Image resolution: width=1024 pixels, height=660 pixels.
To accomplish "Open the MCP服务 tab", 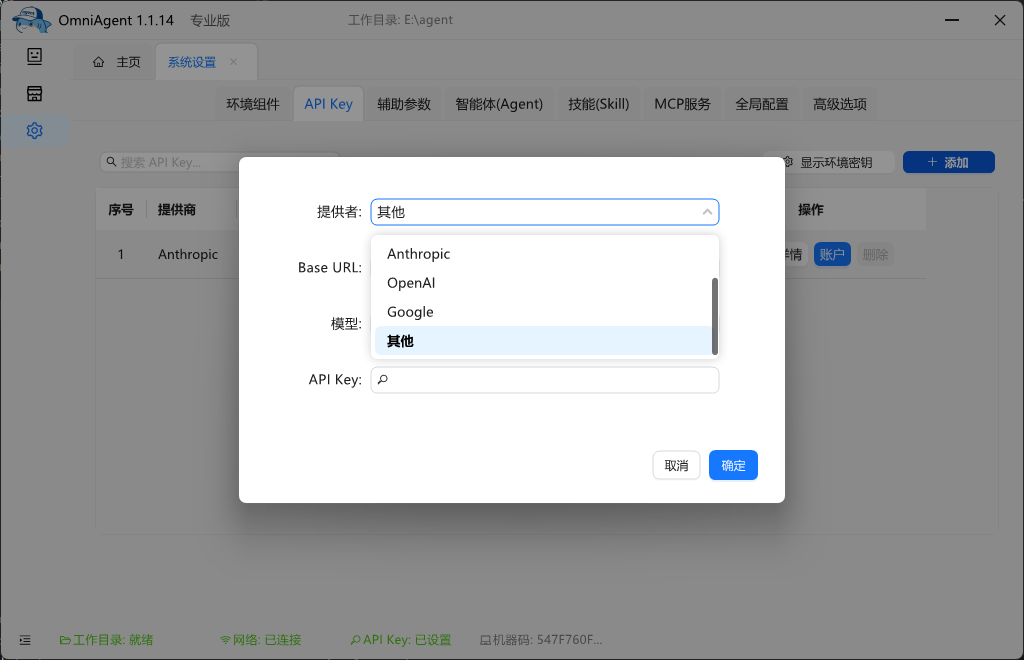I will 682,104.
